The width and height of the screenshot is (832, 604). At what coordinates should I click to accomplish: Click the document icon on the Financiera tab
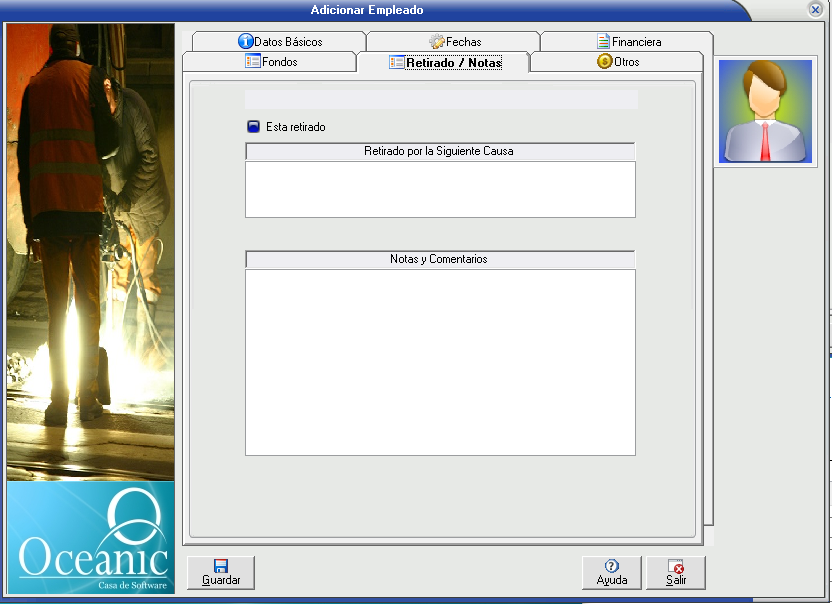[x=604, y=42]
